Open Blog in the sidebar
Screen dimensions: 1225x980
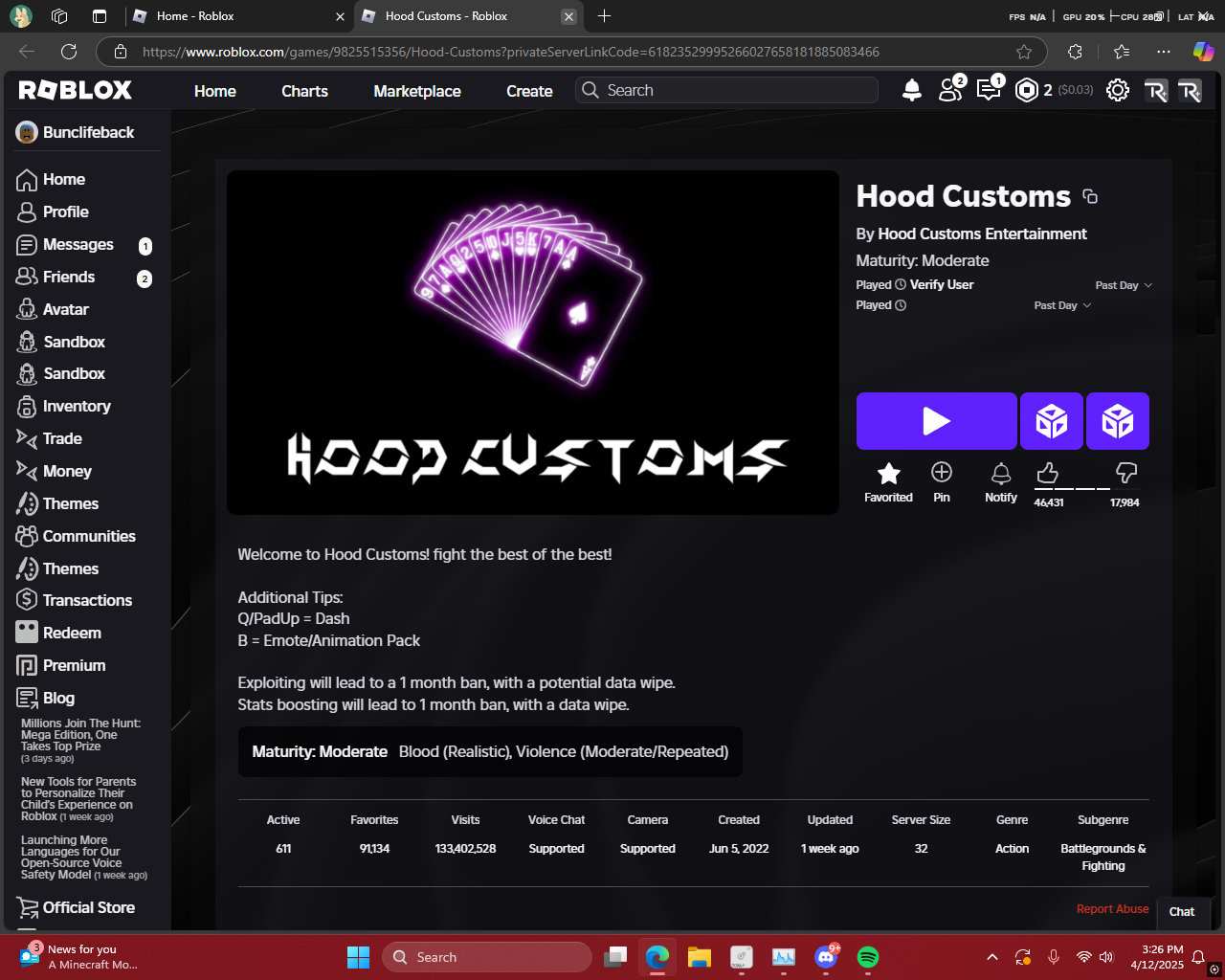[x=58, y=698]
